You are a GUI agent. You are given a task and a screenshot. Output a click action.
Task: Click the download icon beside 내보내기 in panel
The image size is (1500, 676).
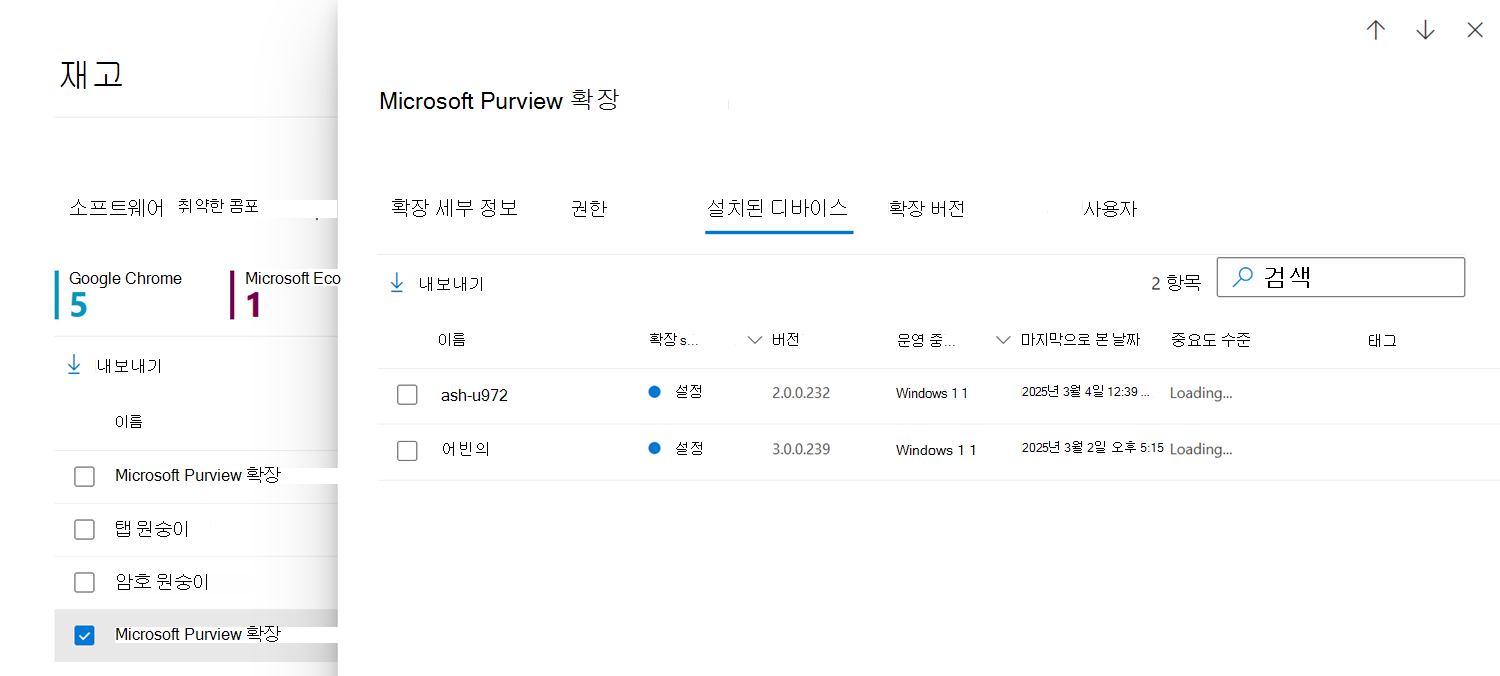tap(397, 283)
